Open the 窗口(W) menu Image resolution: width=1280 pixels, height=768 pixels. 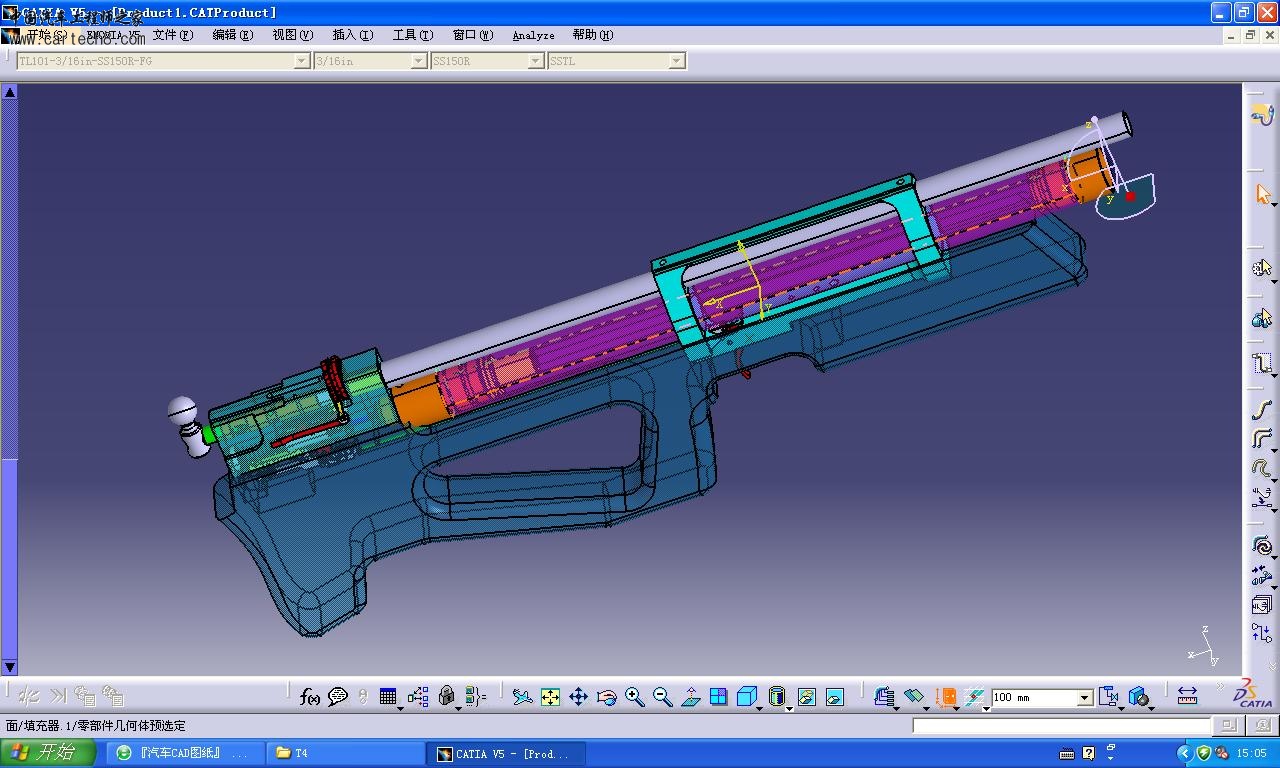472,35
